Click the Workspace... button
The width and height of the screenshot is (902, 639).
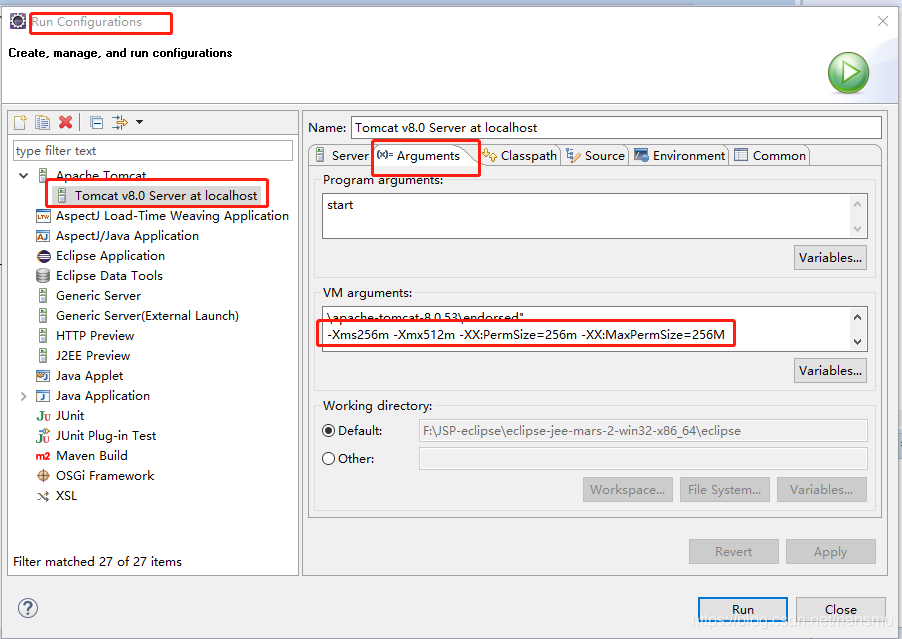pos(628,490)
